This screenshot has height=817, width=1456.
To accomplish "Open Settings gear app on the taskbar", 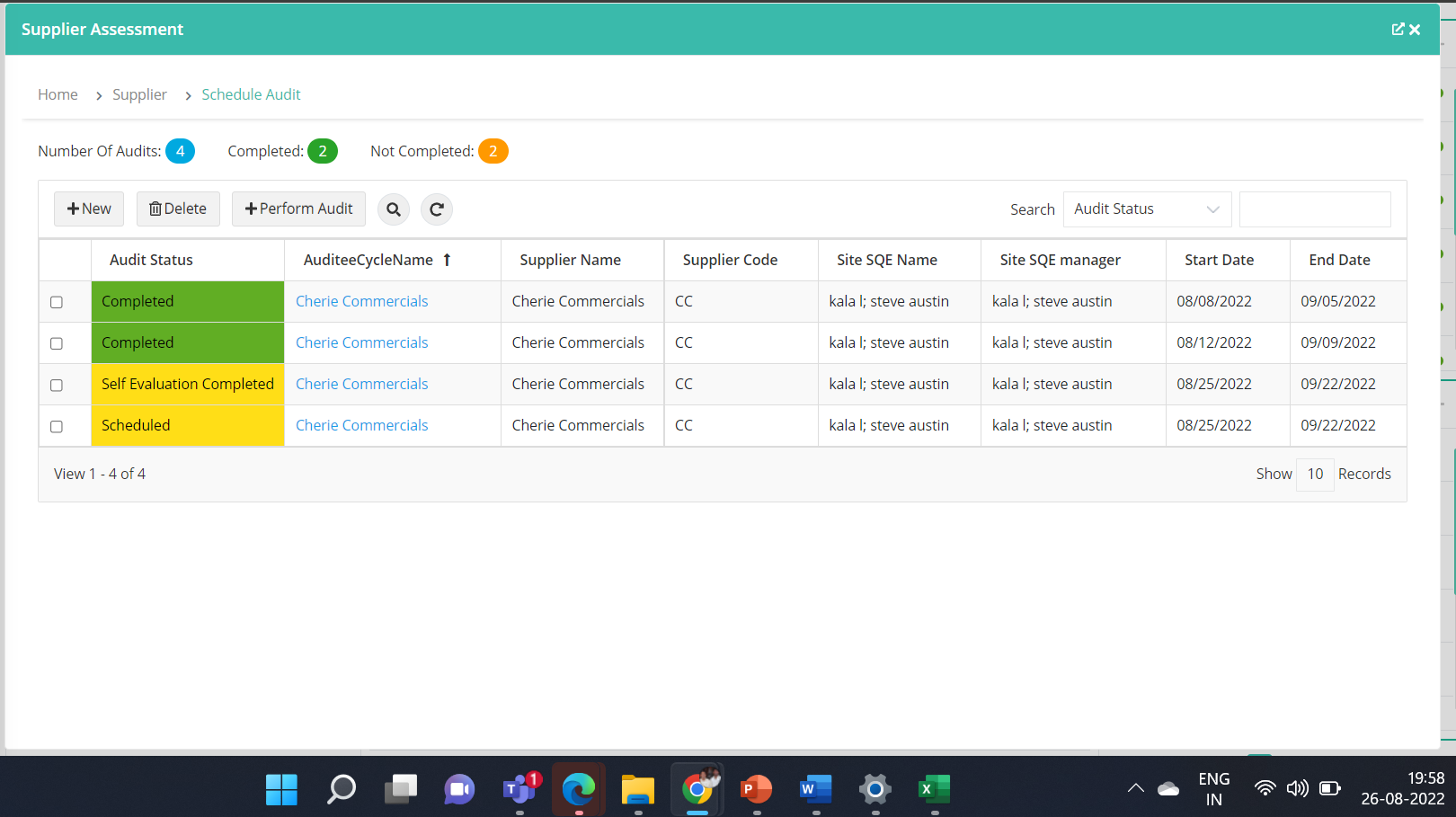I will coord(875,790).
